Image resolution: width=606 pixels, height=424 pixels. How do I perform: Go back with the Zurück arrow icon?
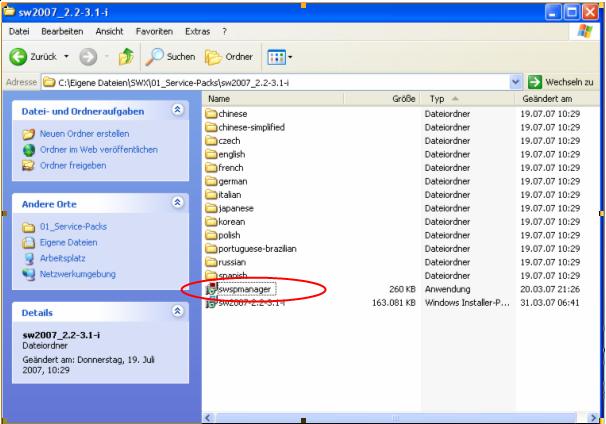[x=18, y=57]
